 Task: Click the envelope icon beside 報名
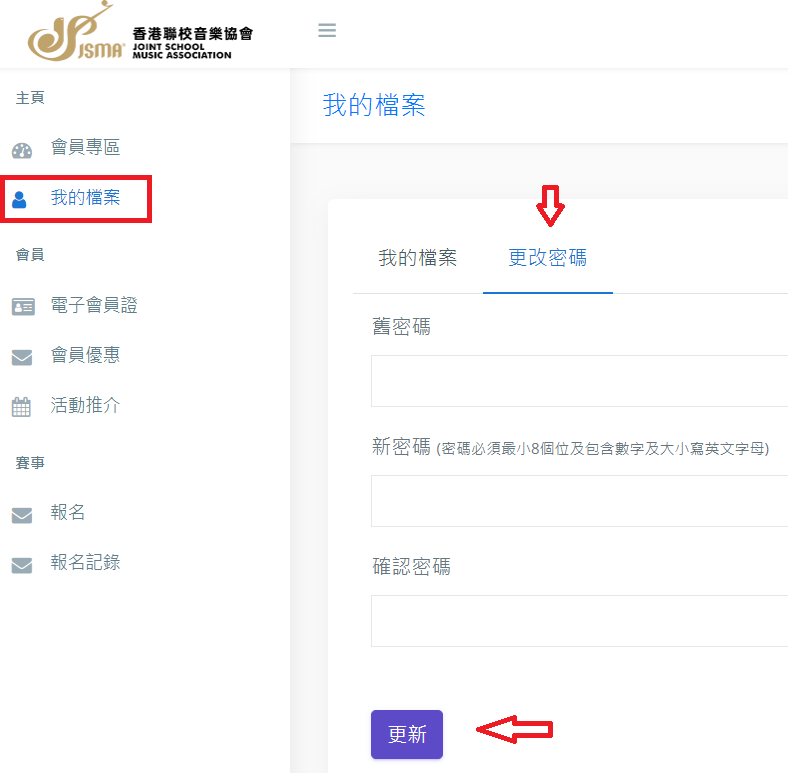pyautogui.click(x=22, y=515)
